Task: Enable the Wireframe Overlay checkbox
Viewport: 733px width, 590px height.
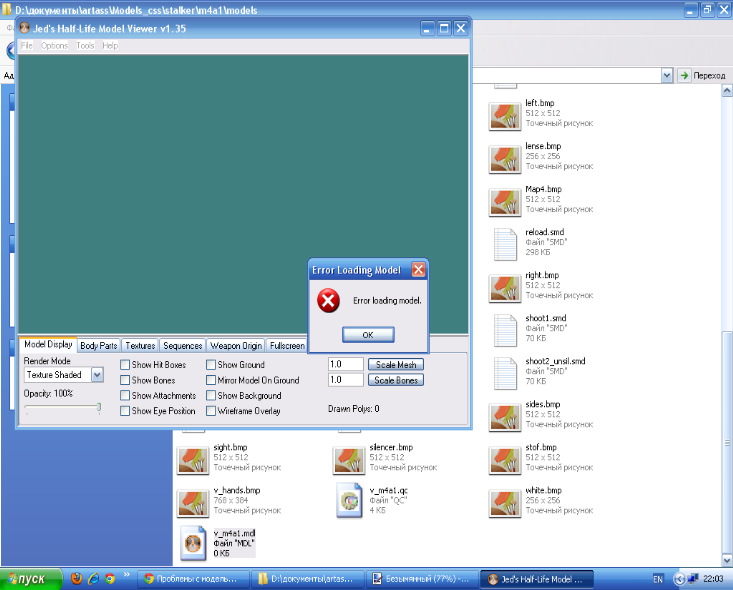Action: [211, 411]
